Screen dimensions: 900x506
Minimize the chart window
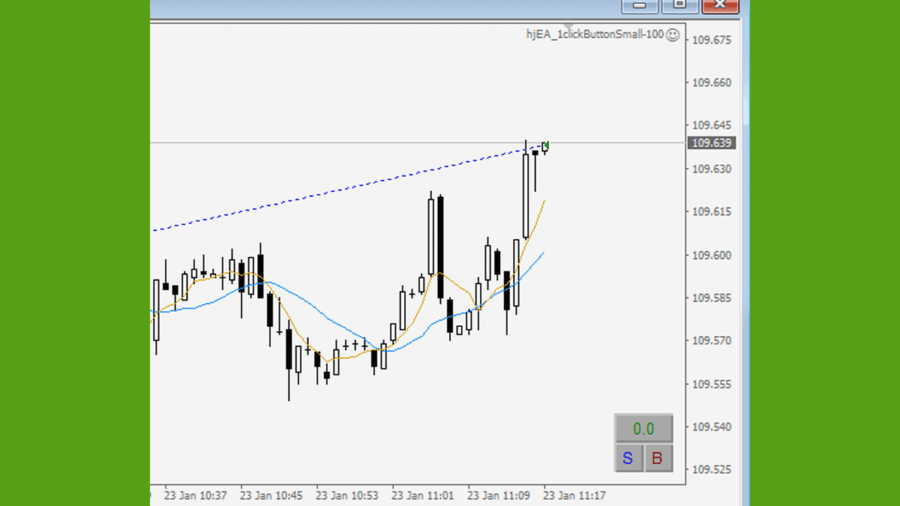coord(639,6)
